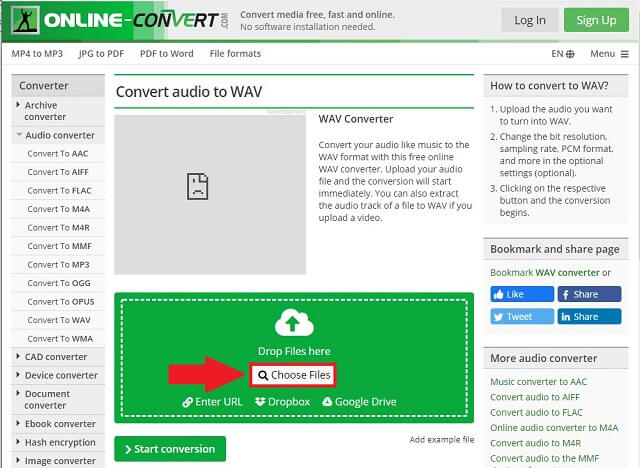Open the EN language selector
This screenshot has width=640, height=468.
562,54
